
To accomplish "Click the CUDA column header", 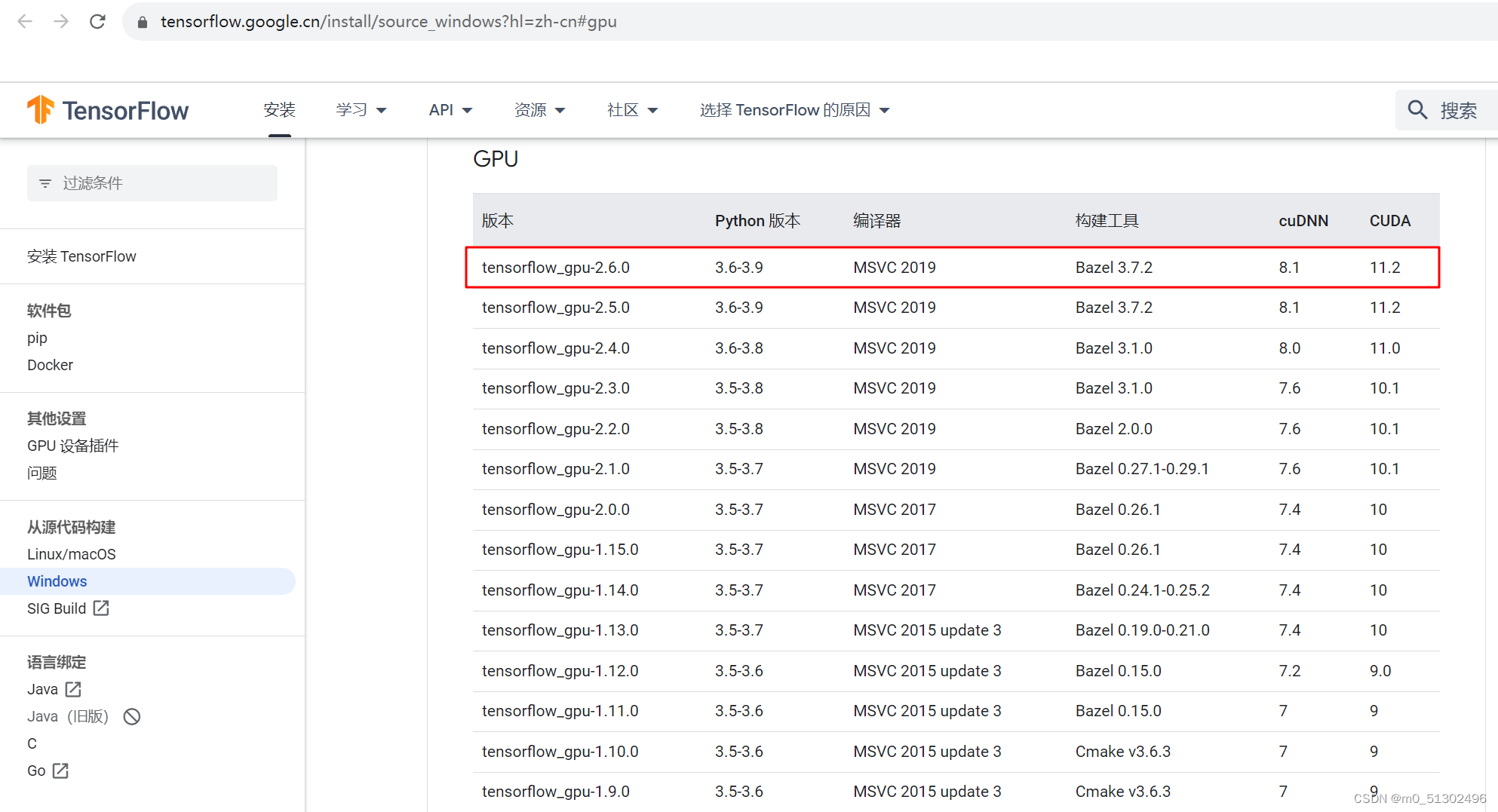I will (1389, 221).
